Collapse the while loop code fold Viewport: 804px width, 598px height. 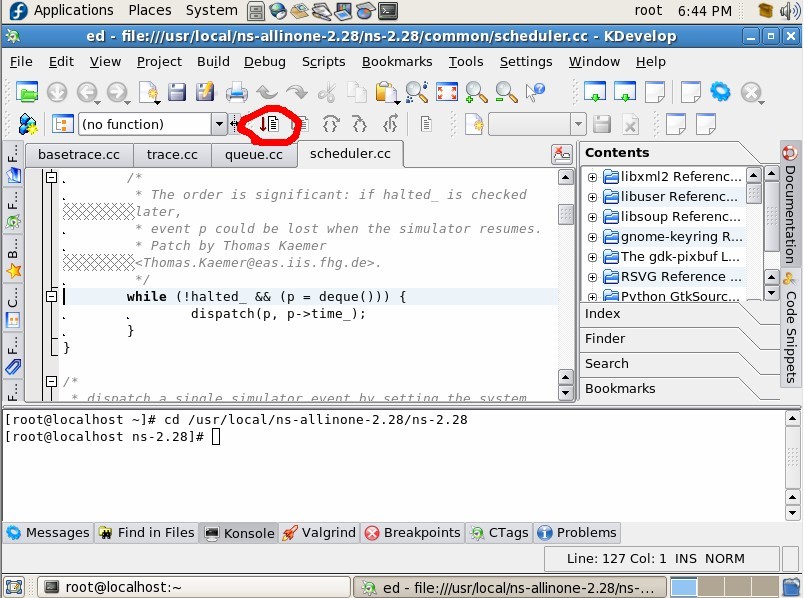tap(51, 296)
